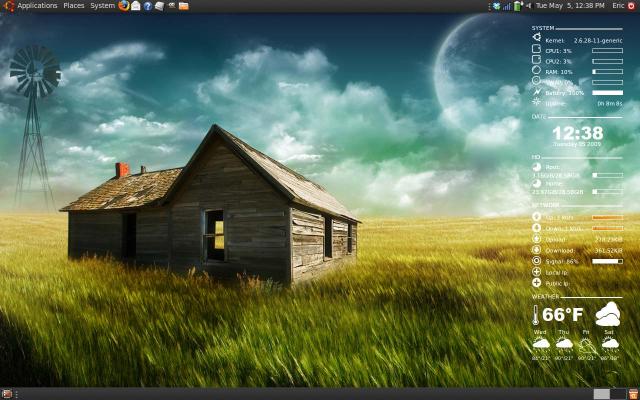Click the CPU1 chip icon
Viewport: 640px width, 400px height.
coord(536,49)
